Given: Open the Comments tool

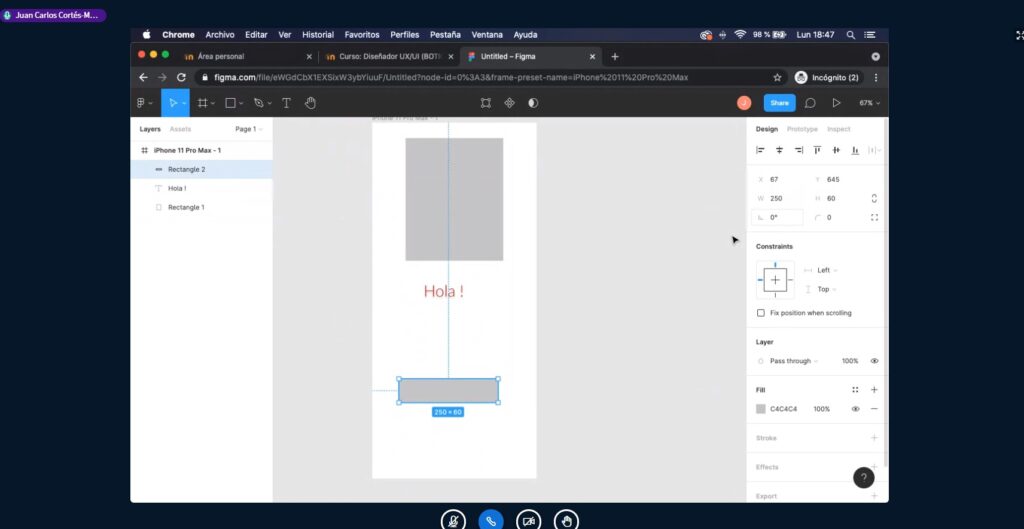Looking at the screenshot, I should [810, 103].
